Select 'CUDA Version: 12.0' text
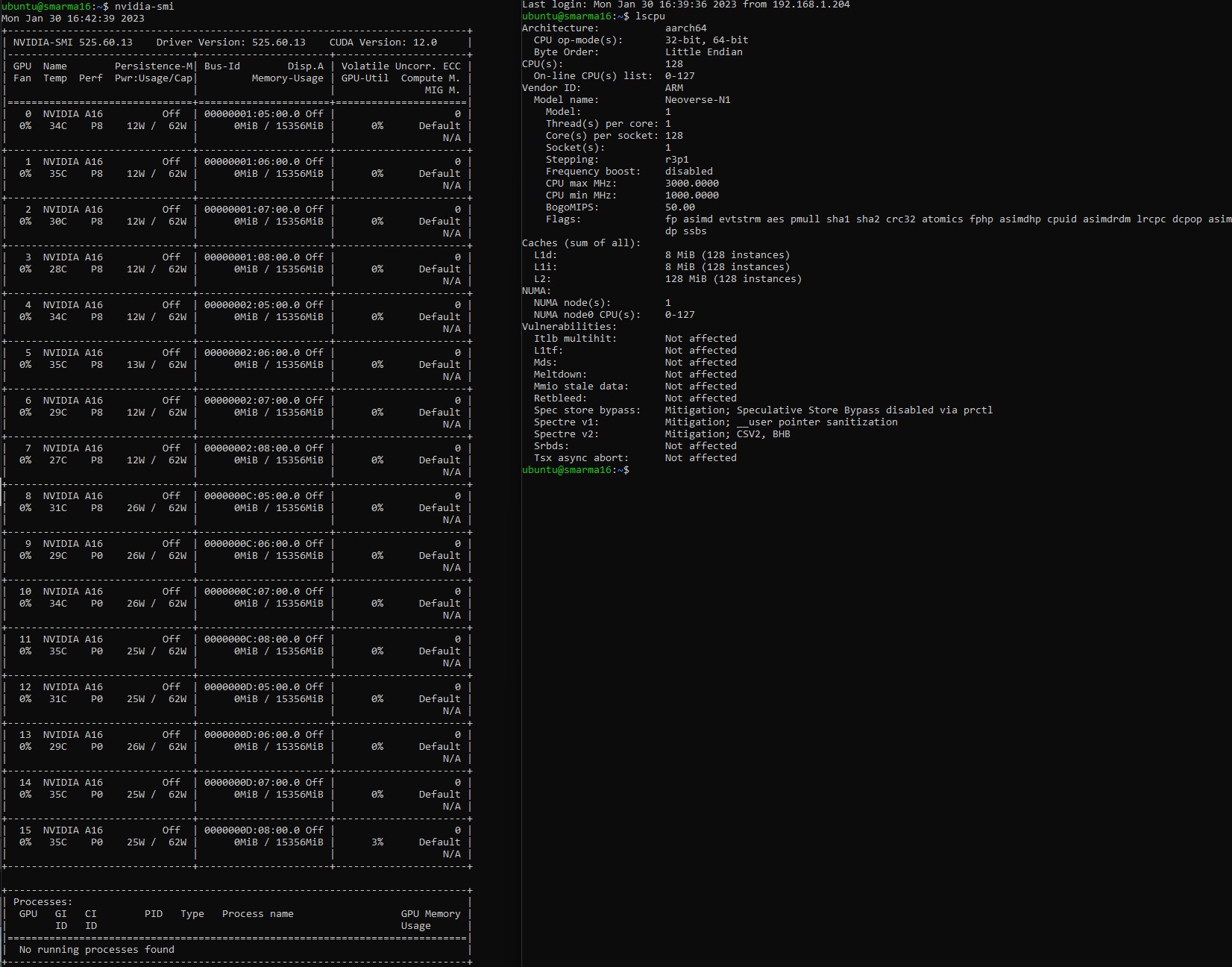 tap(383, 42)
